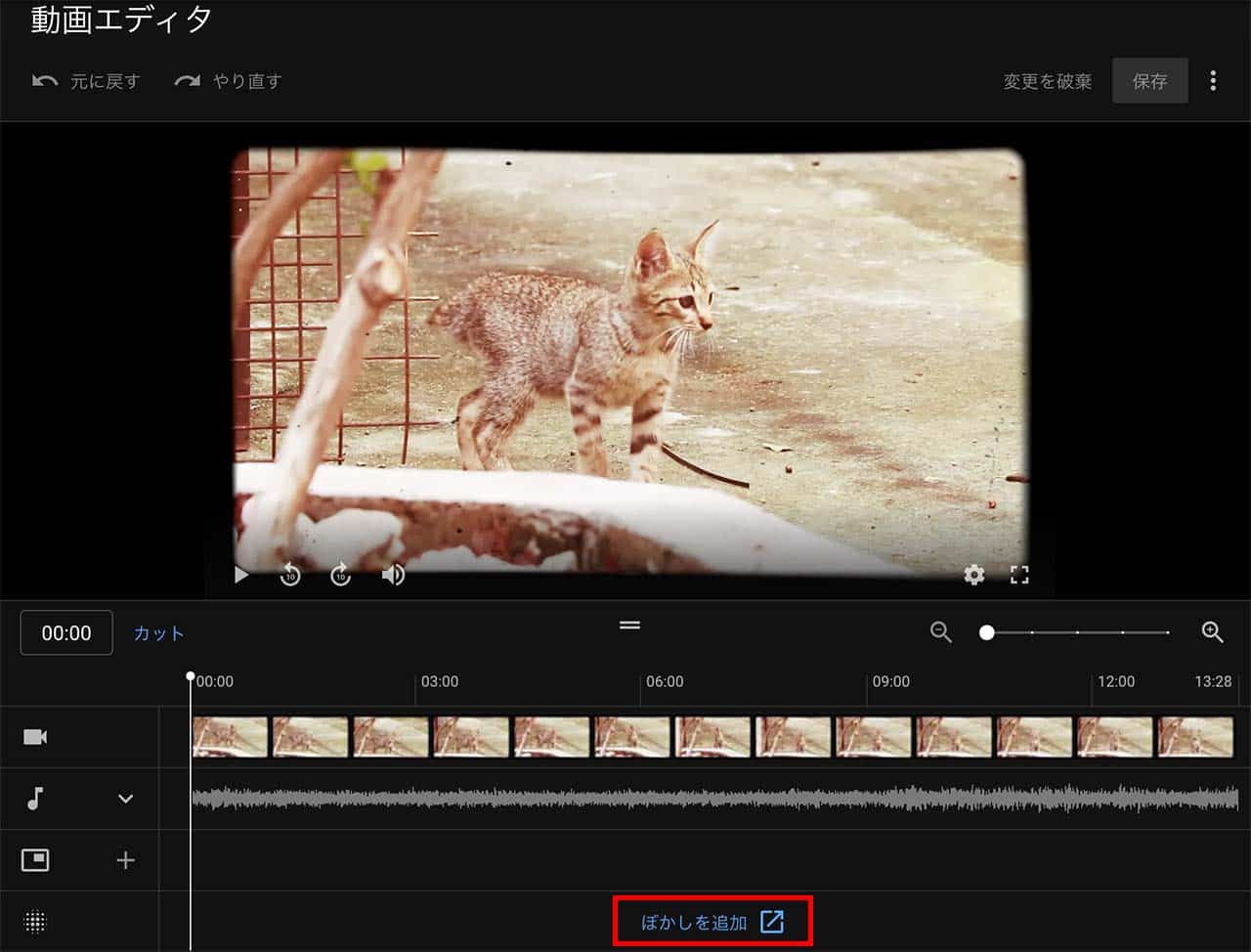Add an end screen element with plus
This screenshot has width=1251, height=952.
[x=125, y=860]
